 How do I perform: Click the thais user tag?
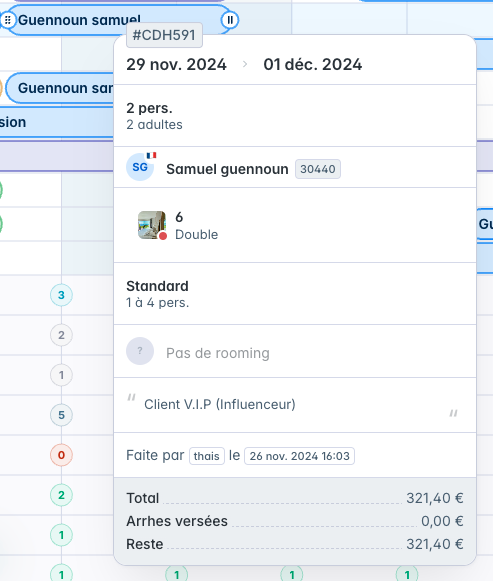point(207,456)
